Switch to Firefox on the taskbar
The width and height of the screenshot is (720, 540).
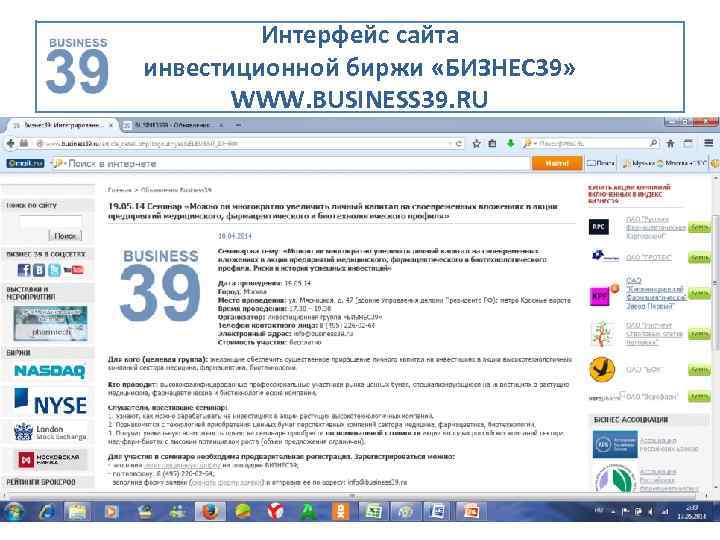point(210,512)
